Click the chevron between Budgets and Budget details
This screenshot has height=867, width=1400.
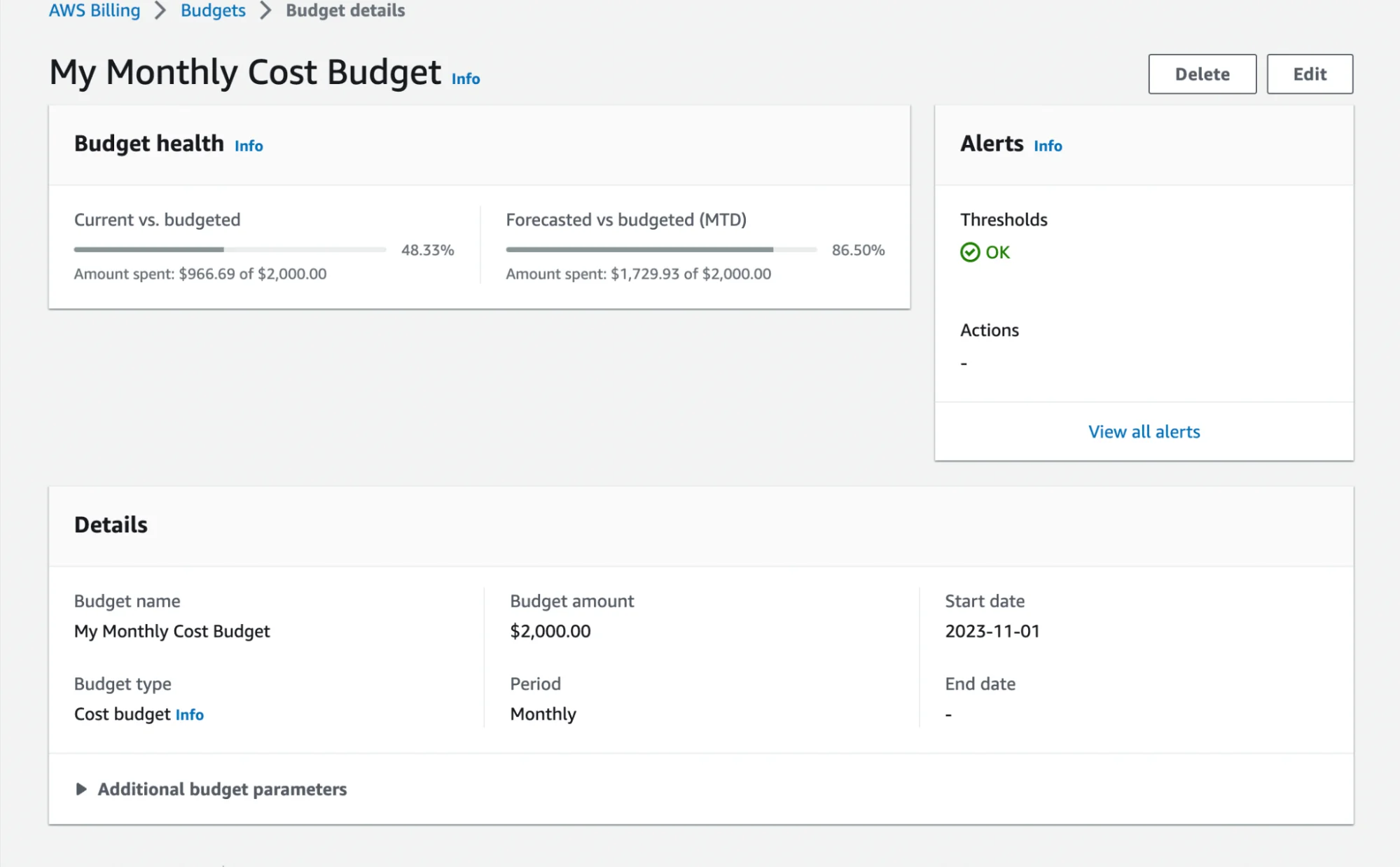tap(265, 11)
